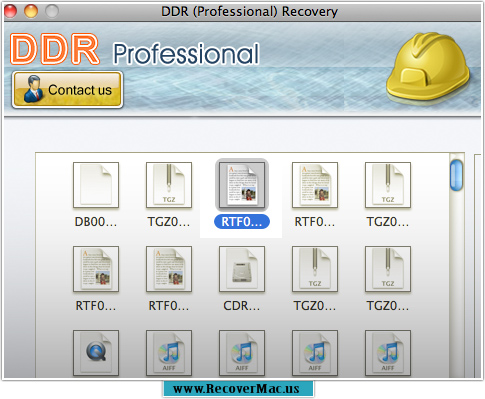Select the blank DB00 file icon
485x399 pixels.
point(96,185)
